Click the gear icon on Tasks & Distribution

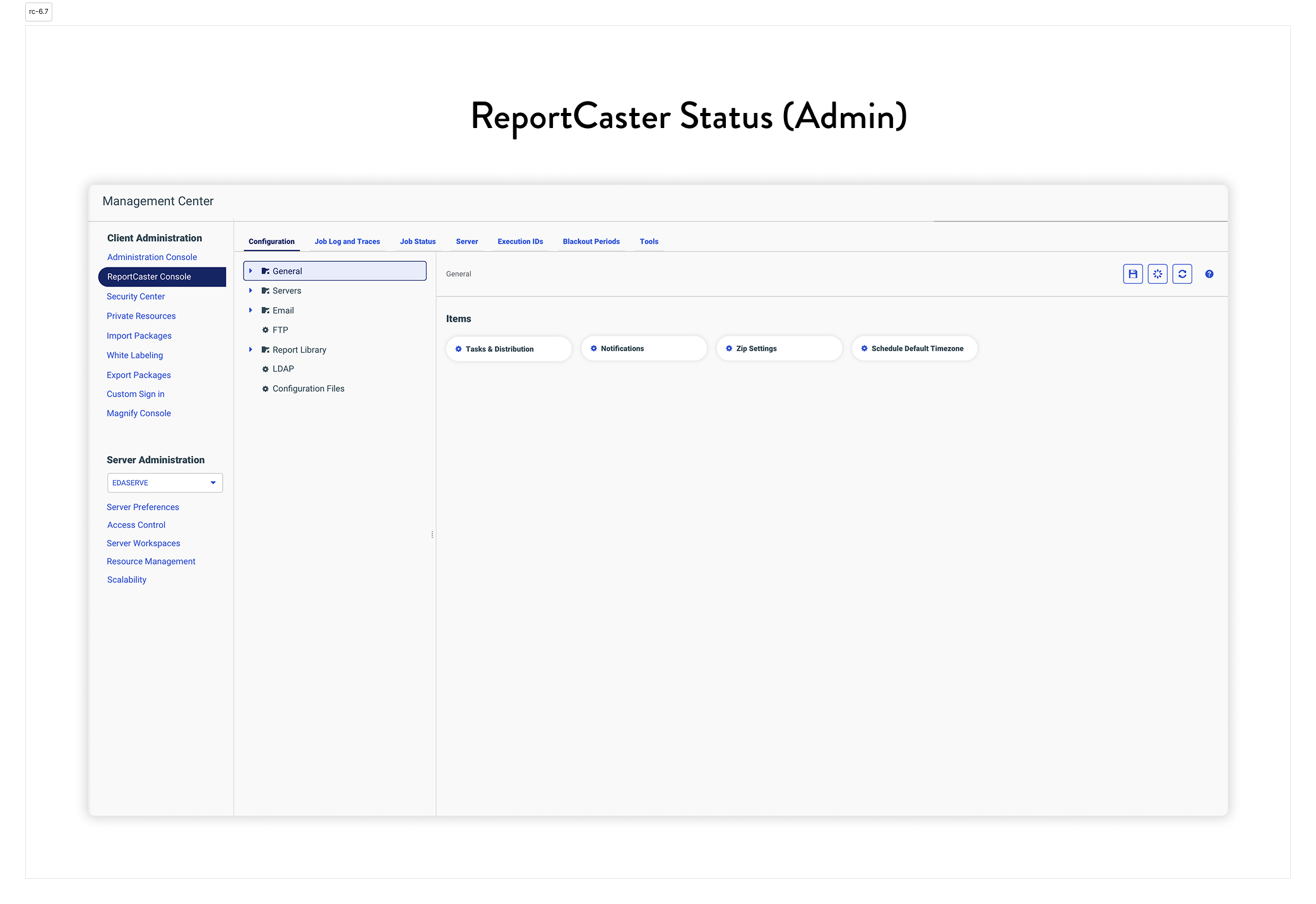pos(458,349)
